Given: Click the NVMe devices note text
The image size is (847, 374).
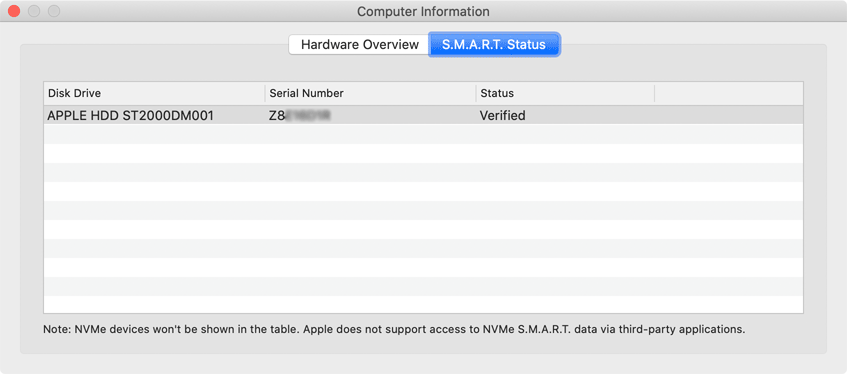Looking at the screenshot, I should 394,329.
